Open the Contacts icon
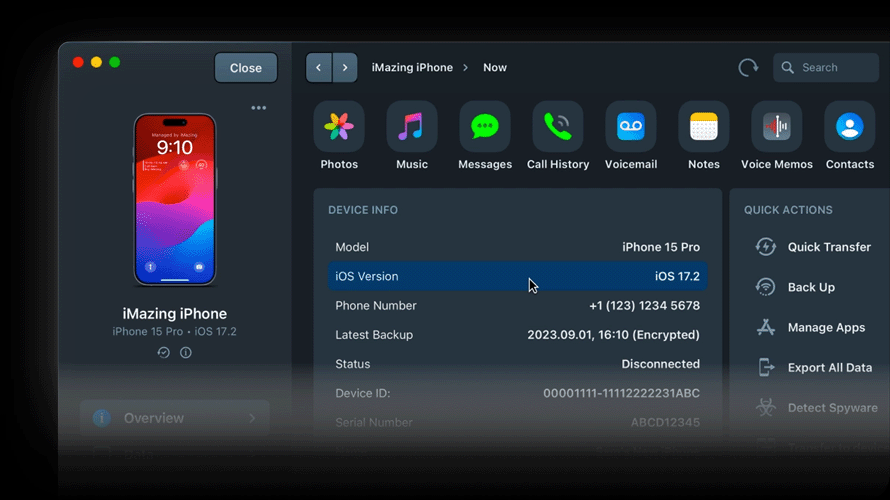The height and width of the screenshot is (500, 890). coord(850,127)
